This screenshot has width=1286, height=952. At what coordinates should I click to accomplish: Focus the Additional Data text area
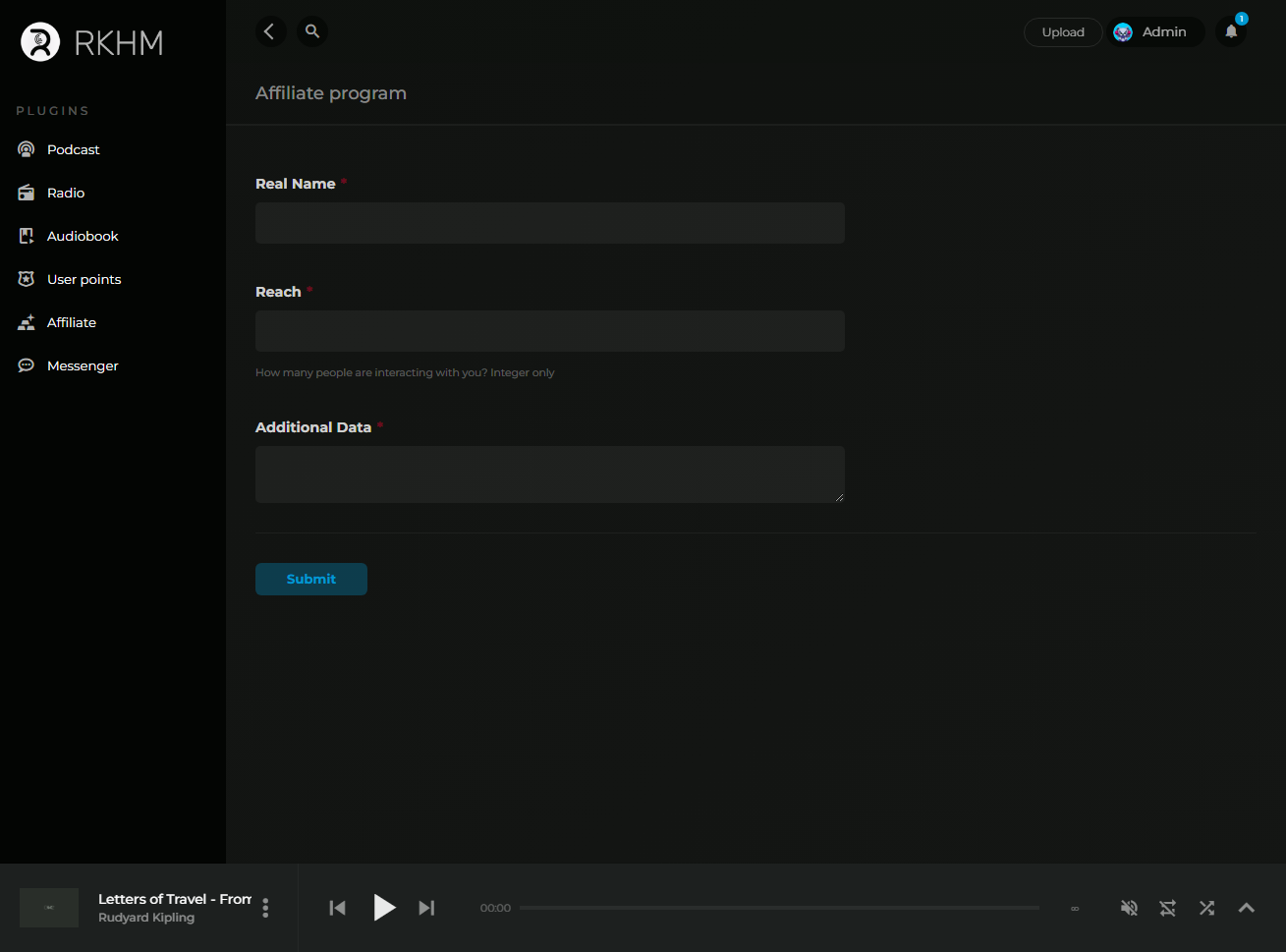pos(550,475)
